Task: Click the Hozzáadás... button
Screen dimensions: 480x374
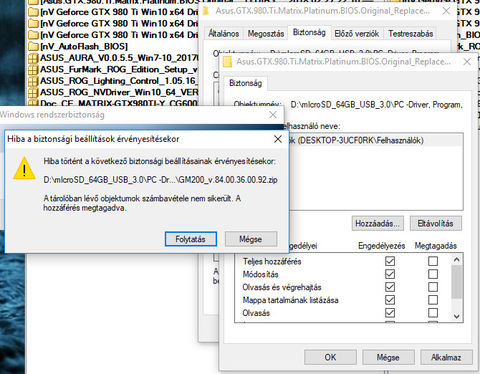Action: click(378, 223)
